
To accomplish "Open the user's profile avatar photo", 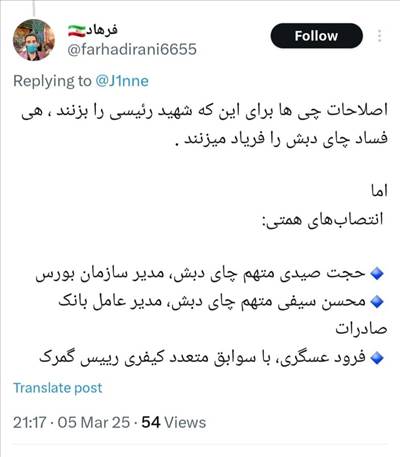I will click(x=34, y=40).
